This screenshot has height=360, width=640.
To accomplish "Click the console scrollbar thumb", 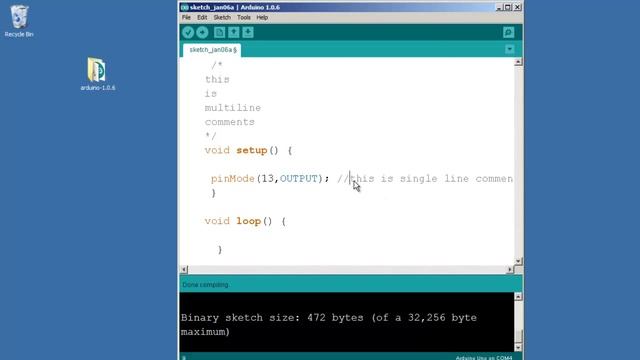I will pos(518,337).
